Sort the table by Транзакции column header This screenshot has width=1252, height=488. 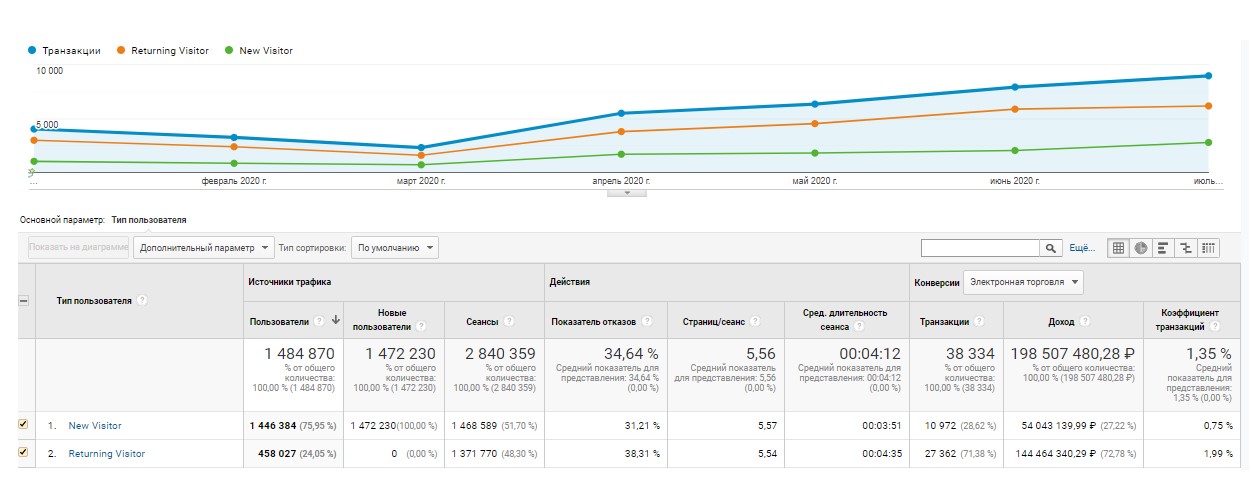(x=944, y=321)
